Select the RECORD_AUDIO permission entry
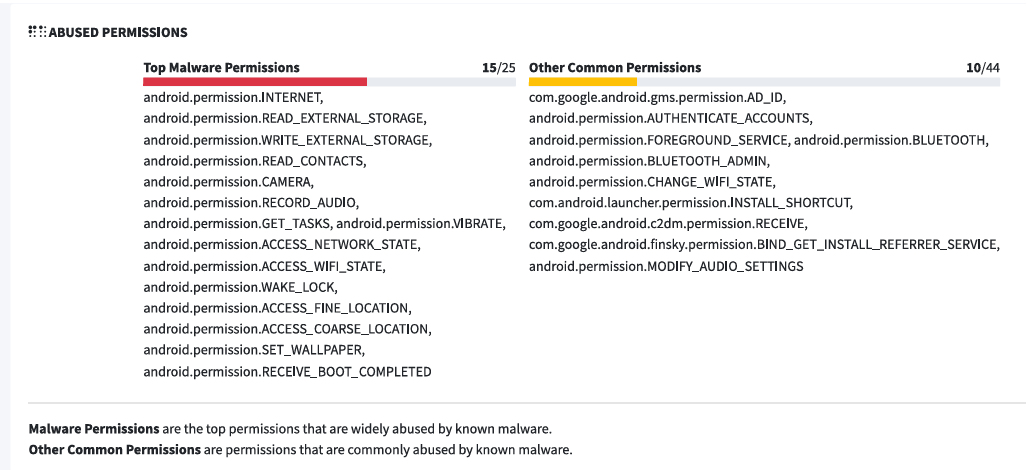Image resolution: width=1026 pixels, height=470 pixels. click(251, 203)
